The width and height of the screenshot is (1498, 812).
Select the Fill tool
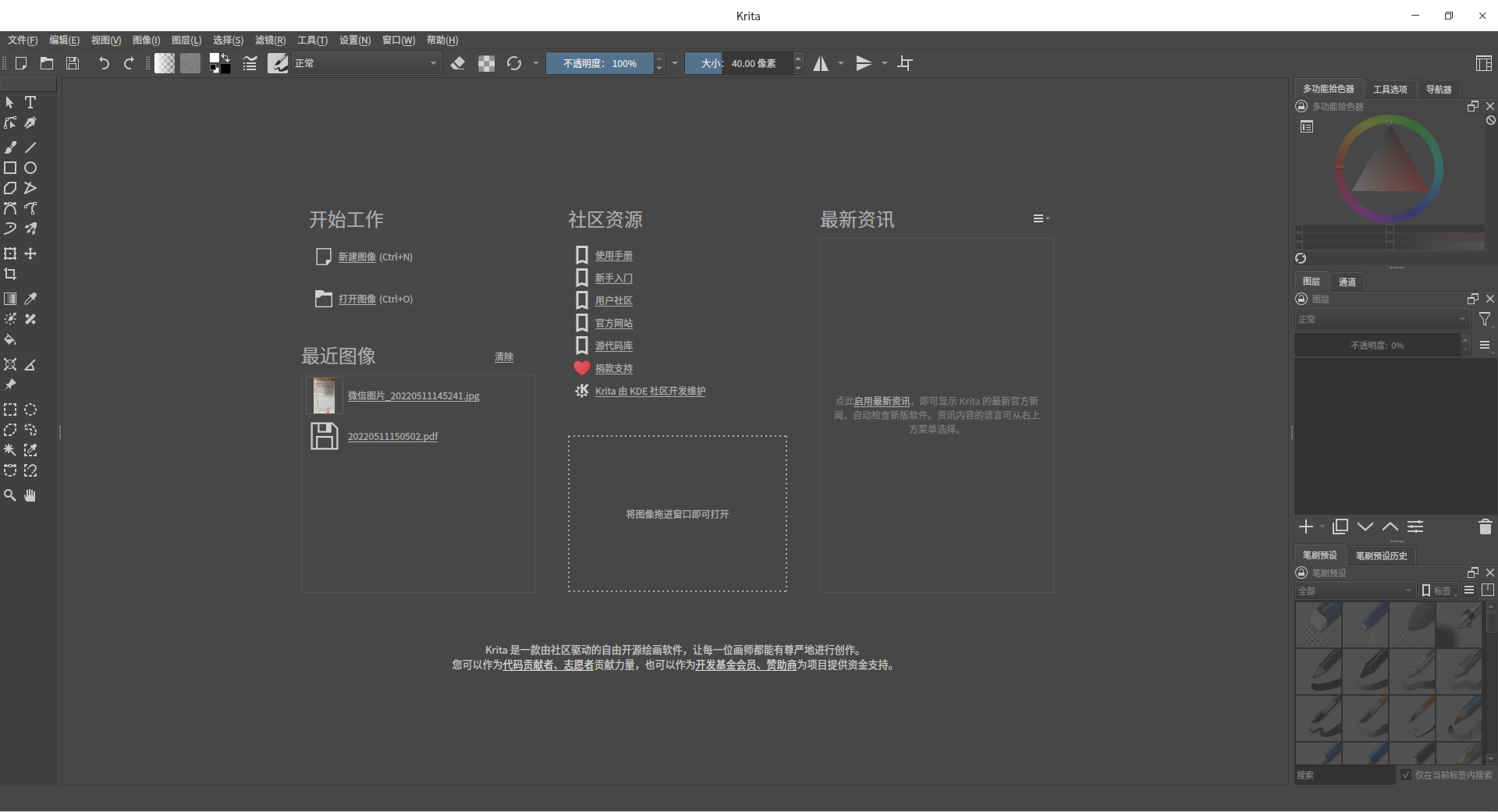click(10, 340)
